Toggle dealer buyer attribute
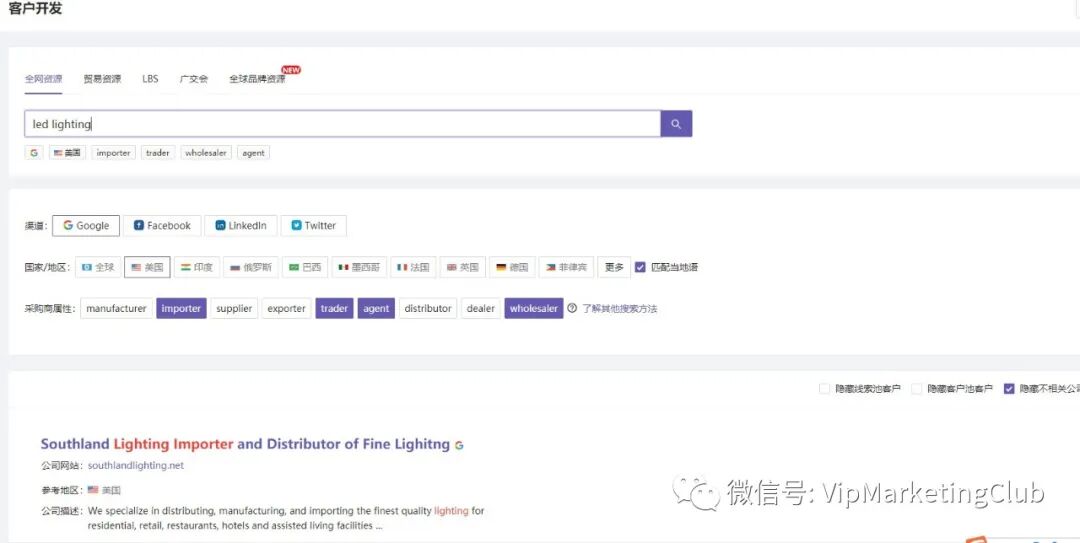The width and height of the screenshot is (1080, 543). point(481,309)
